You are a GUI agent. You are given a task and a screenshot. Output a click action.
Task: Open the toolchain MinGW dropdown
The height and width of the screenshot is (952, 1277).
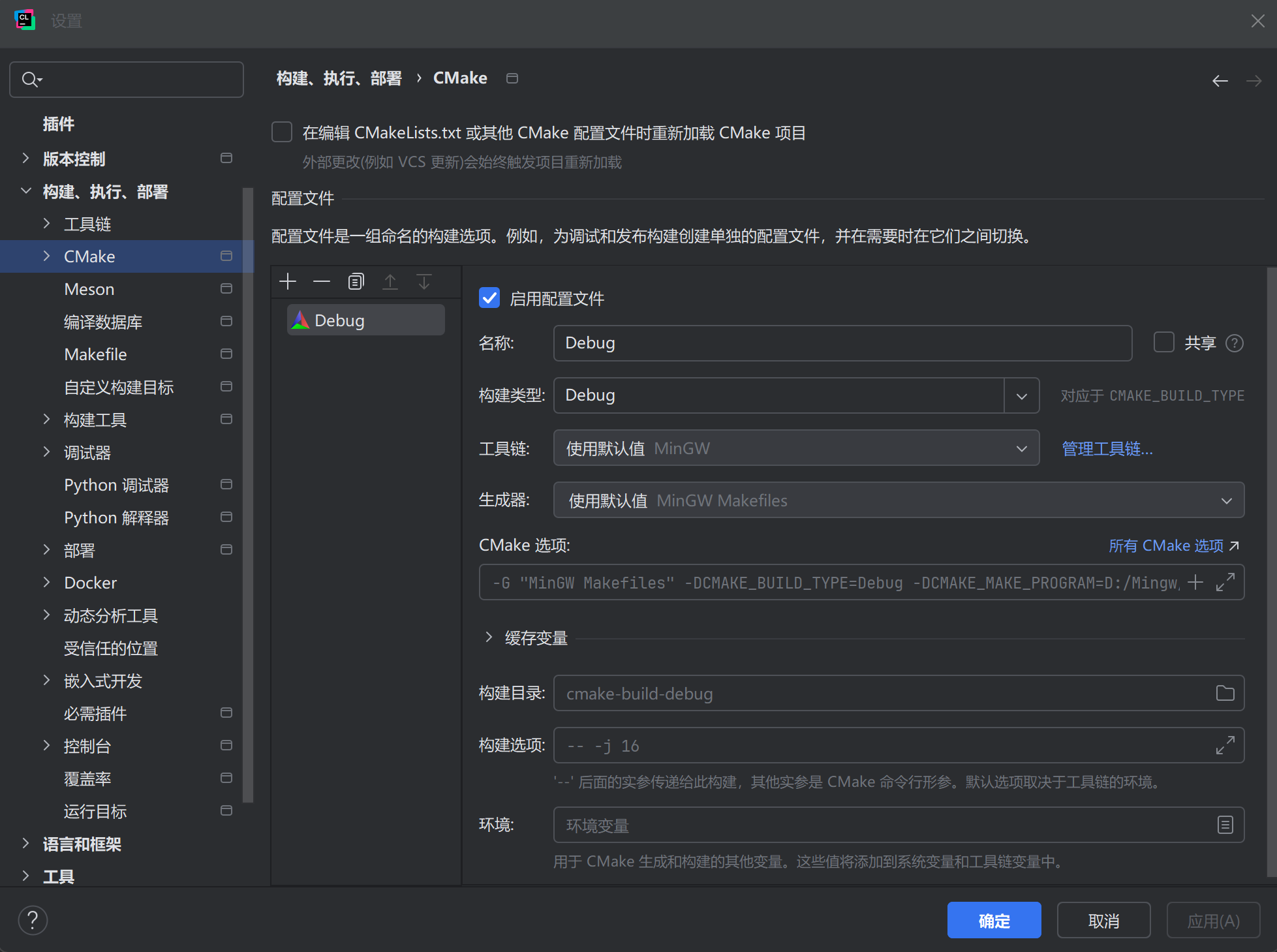click(x=796, y=448)
